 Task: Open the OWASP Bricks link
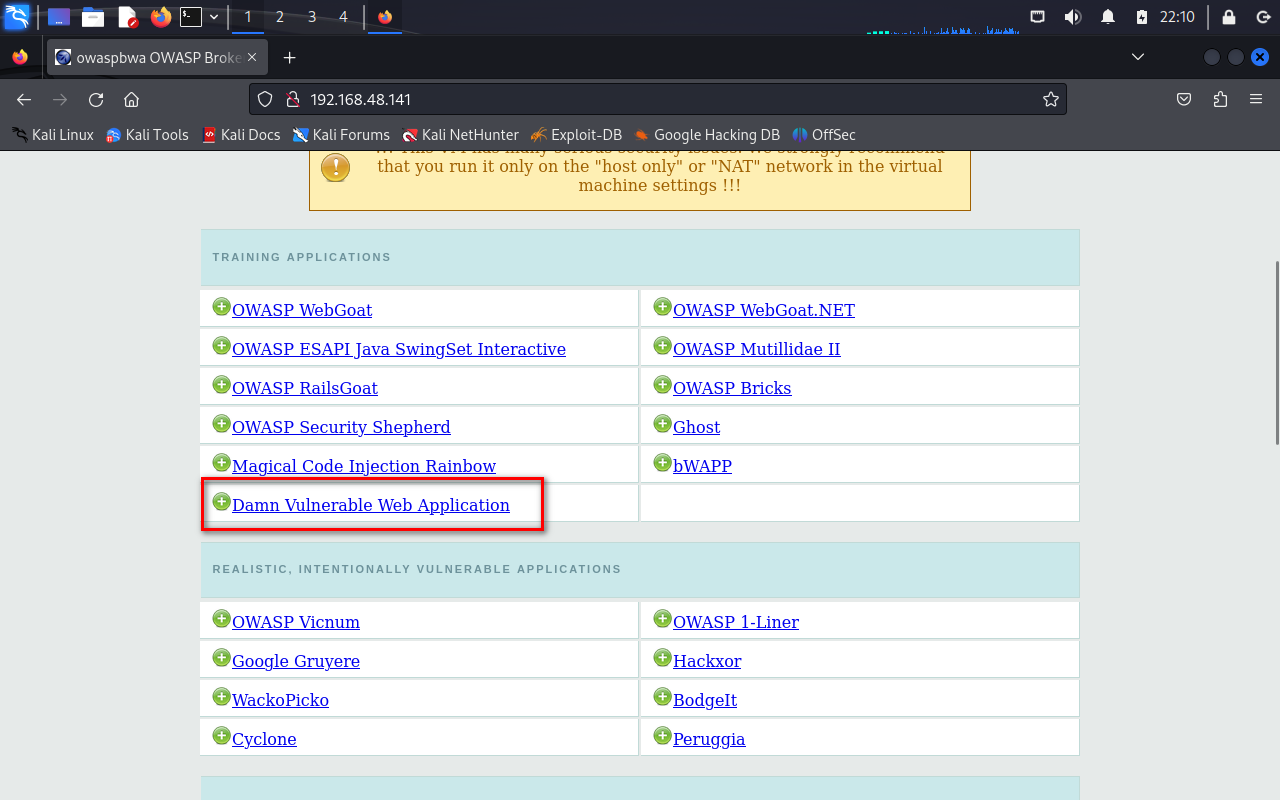(x=732, y=388)
